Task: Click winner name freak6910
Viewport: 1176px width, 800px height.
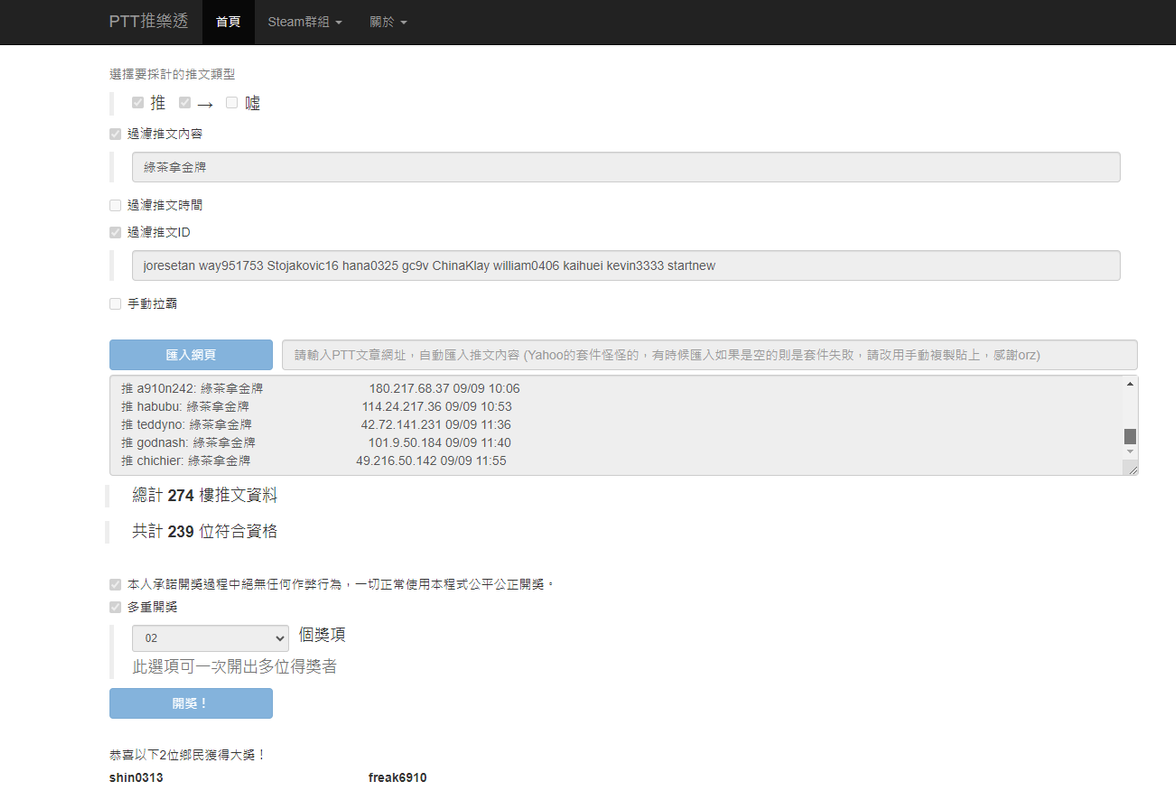Action: coord(398,778)
